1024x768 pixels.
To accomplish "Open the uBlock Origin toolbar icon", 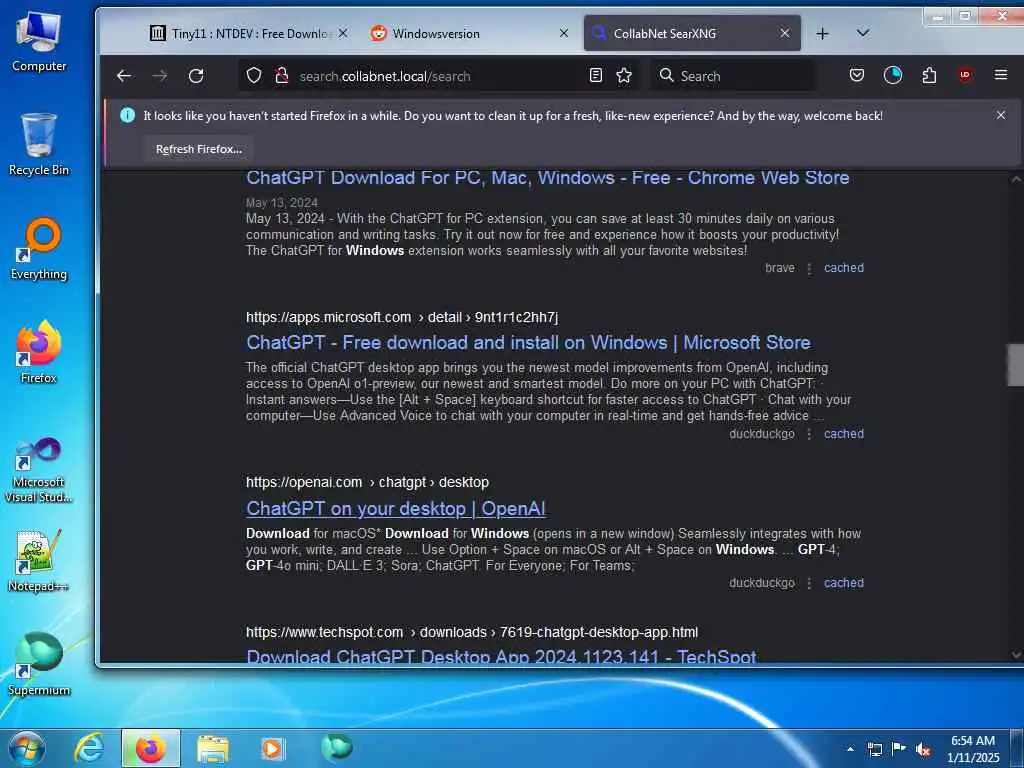I will [x=965, y=76].
